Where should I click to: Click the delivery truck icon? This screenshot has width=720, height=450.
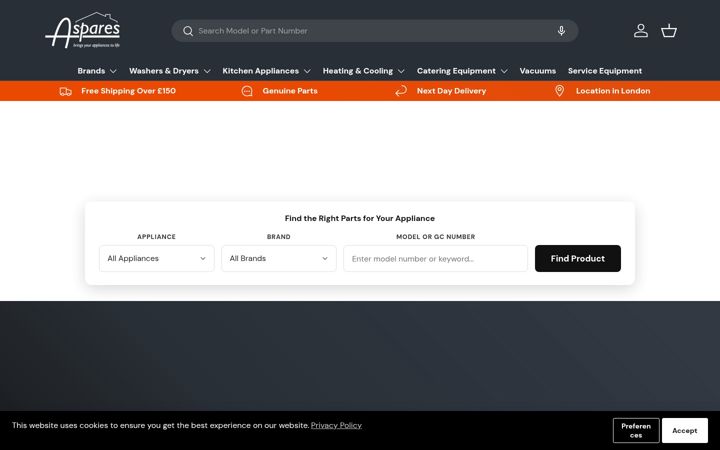point(66,91)
